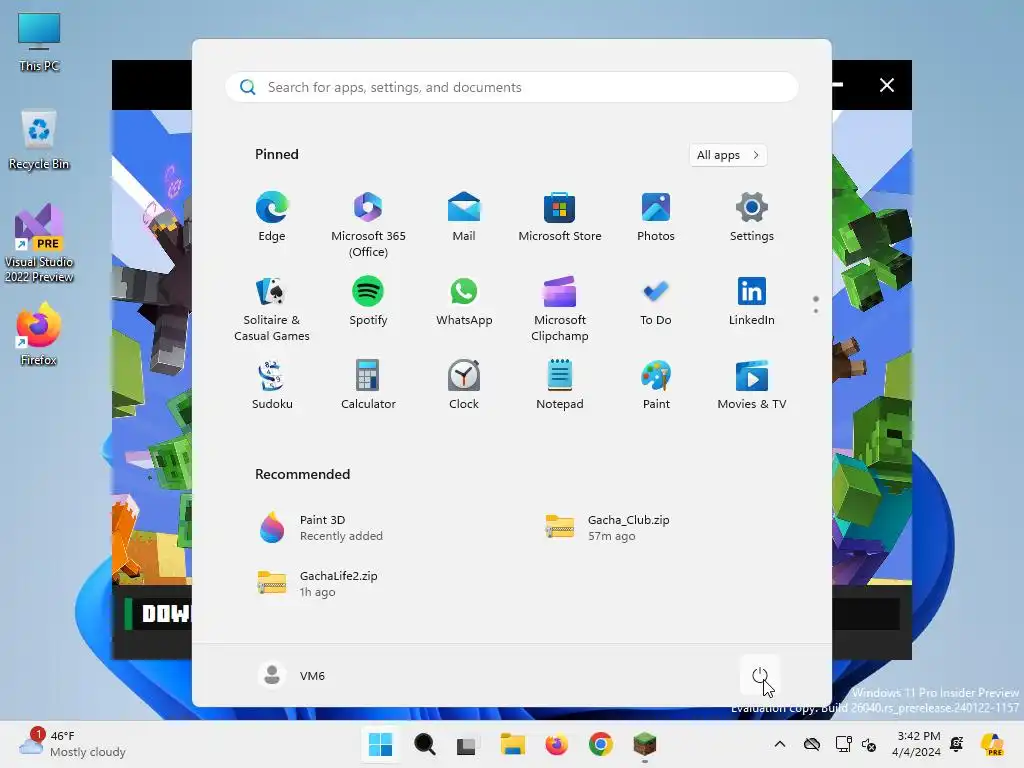Click the power button in Start menu
The height and width of the screenshot is (768, 1024).
tap(760, 675)
